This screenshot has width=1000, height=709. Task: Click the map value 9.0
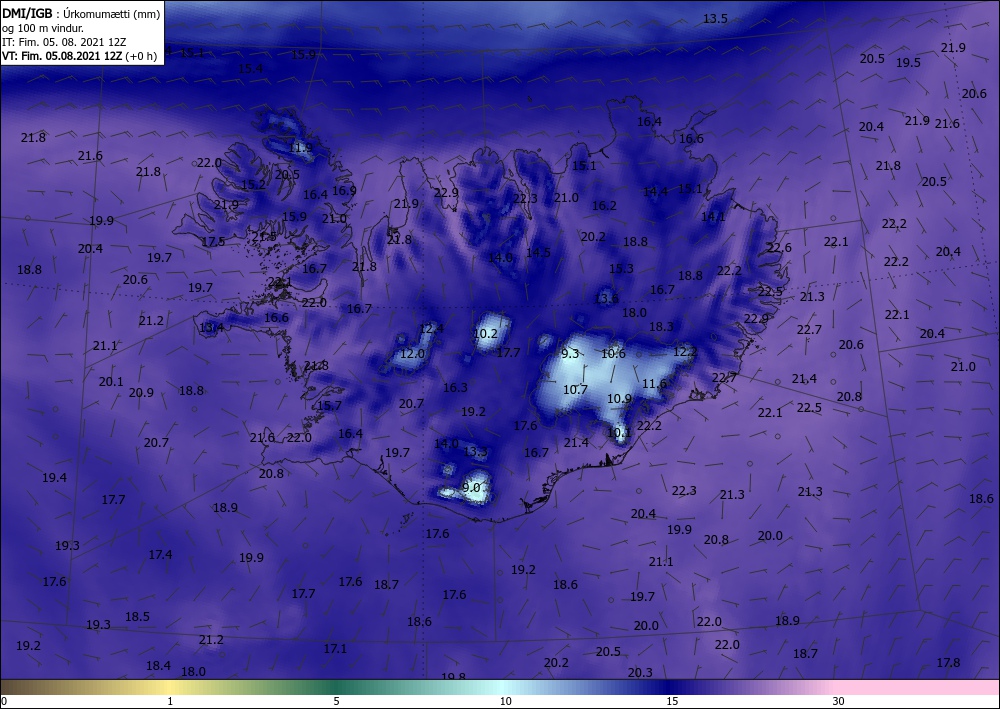pos(471,488)
